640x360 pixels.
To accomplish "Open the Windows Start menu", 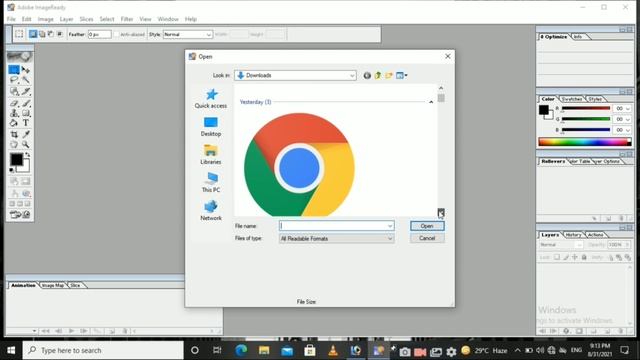I will (x=11, y=350).
